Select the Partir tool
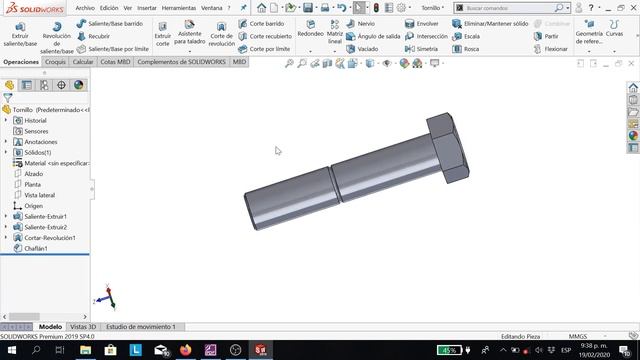Image resolution: width=640 pixels, height=360 pixels. click(546, 36)
